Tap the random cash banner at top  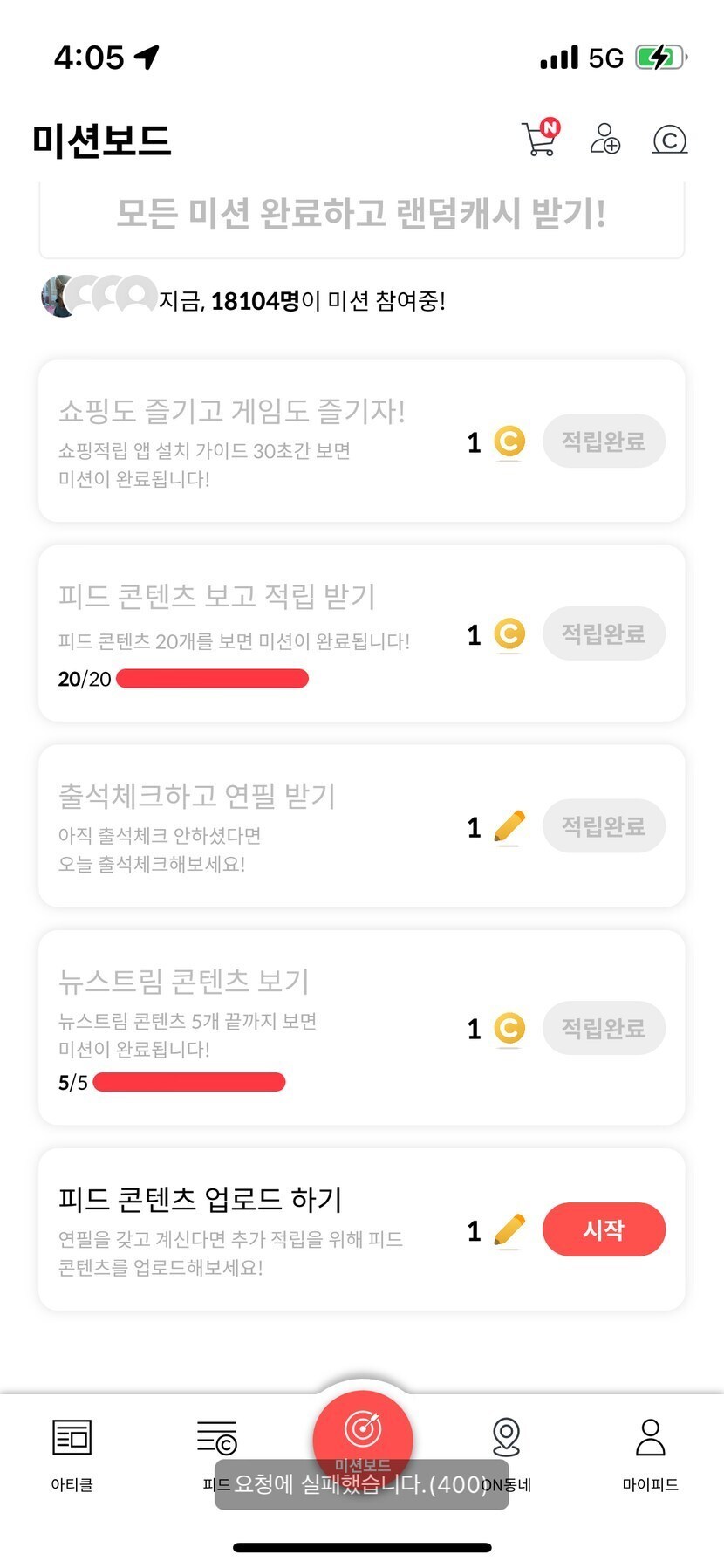pos(361,215)
